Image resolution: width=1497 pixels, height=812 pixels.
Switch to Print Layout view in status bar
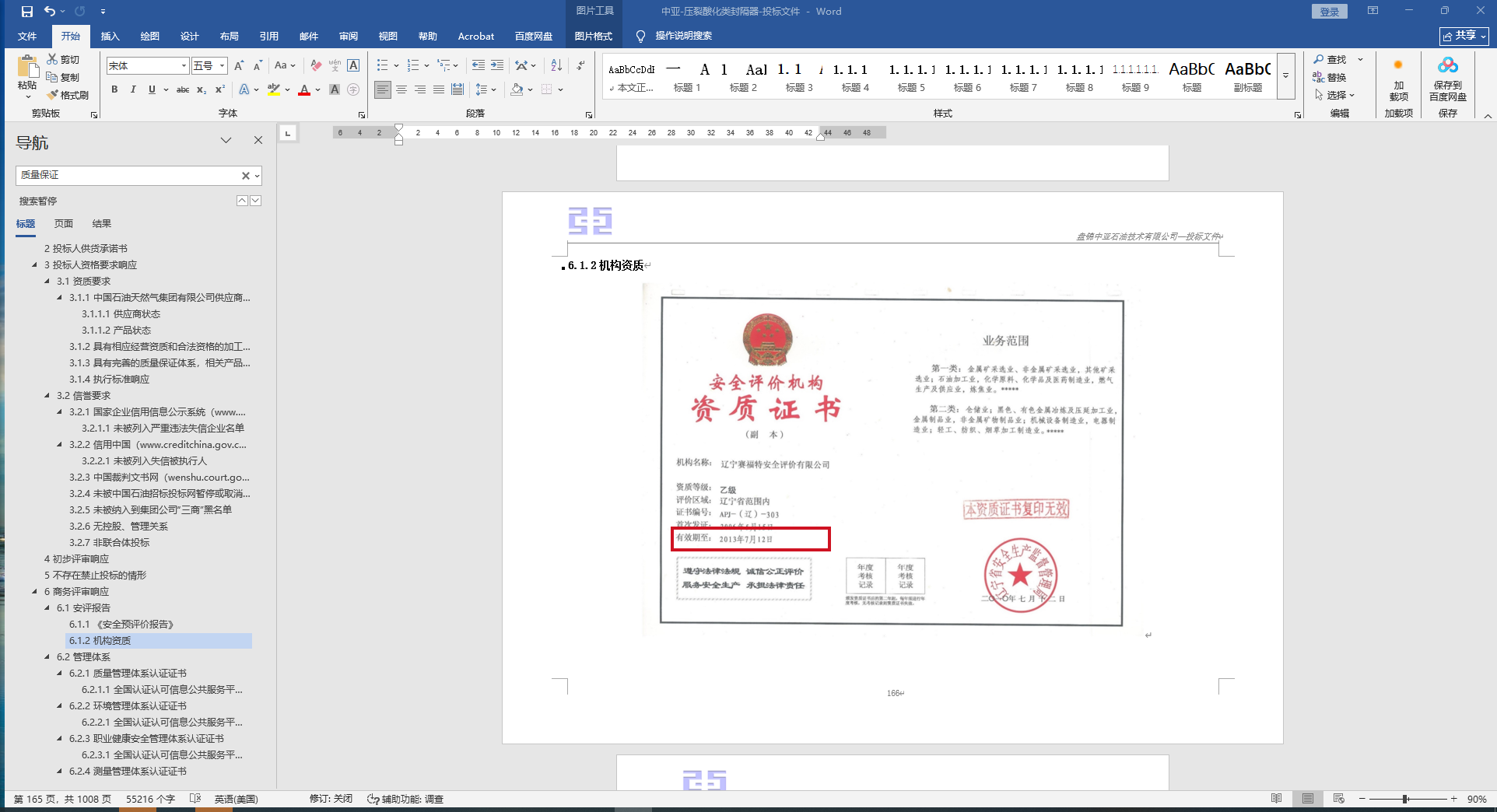pyautogui.click(x=1308, y=799)
